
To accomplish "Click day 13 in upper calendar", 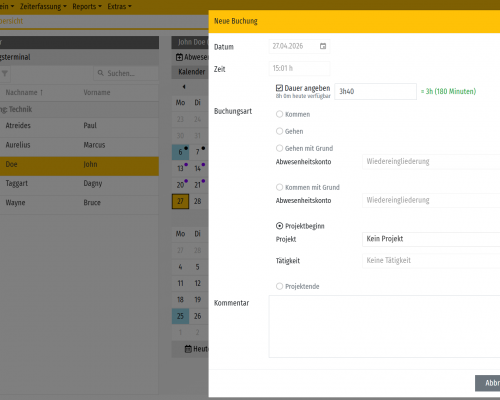I will (x=180, y=168).
